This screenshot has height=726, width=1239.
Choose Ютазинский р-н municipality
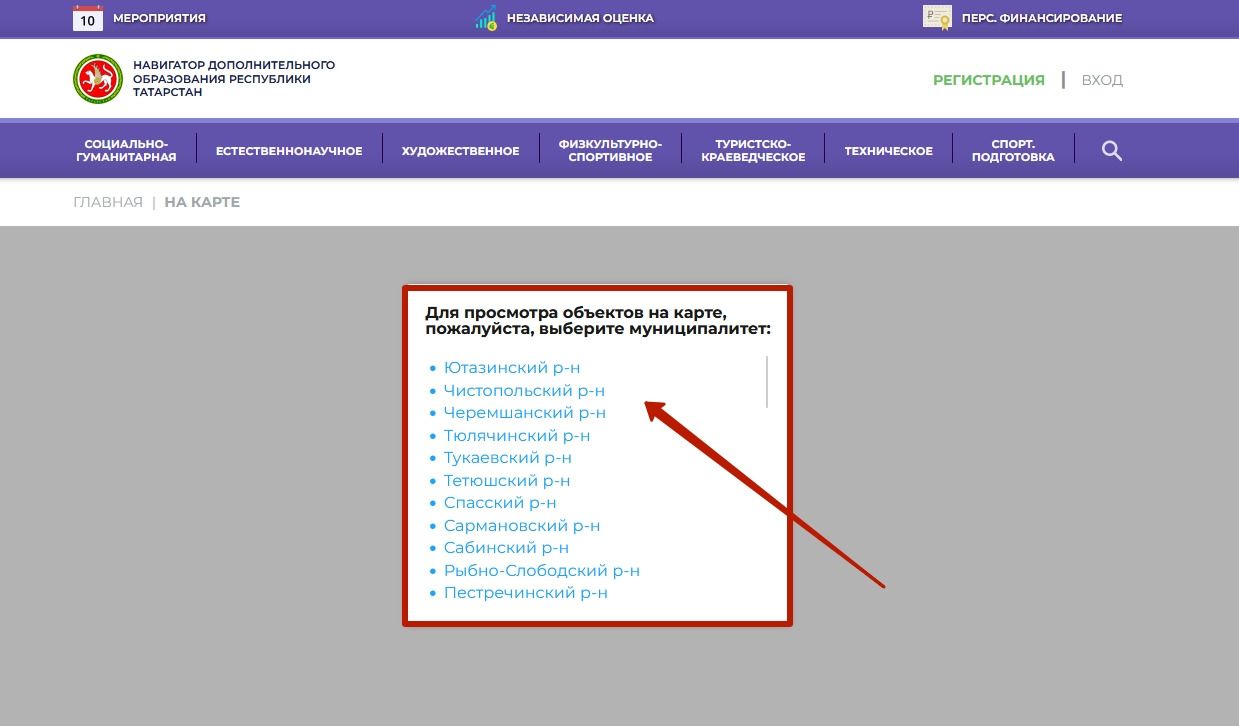pos(512,368)
